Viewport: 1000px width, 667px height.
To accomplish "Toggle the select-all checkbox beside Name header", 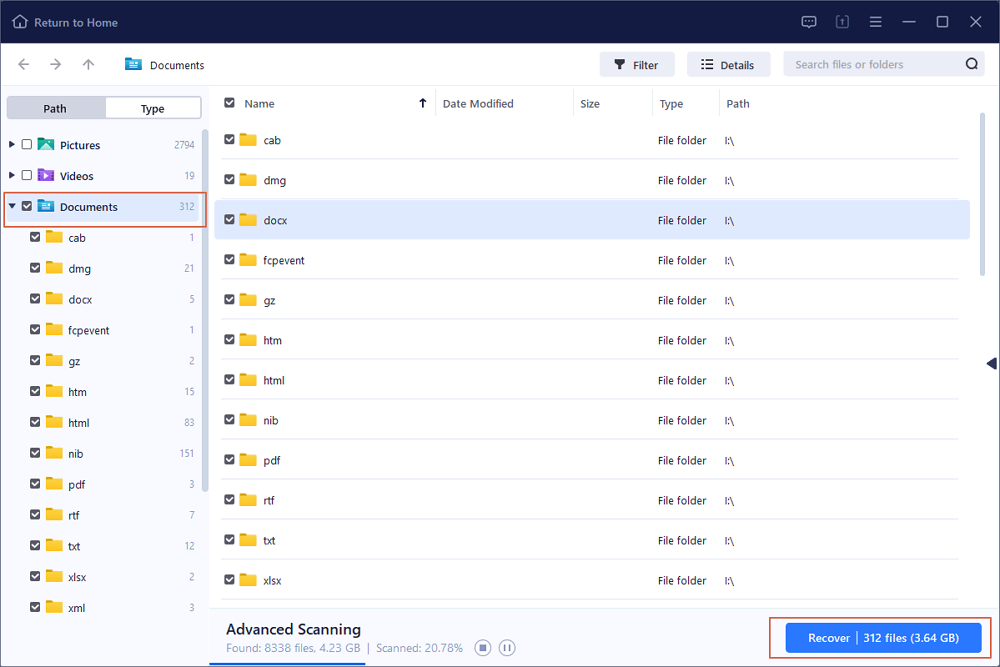I will coord(230,103).
